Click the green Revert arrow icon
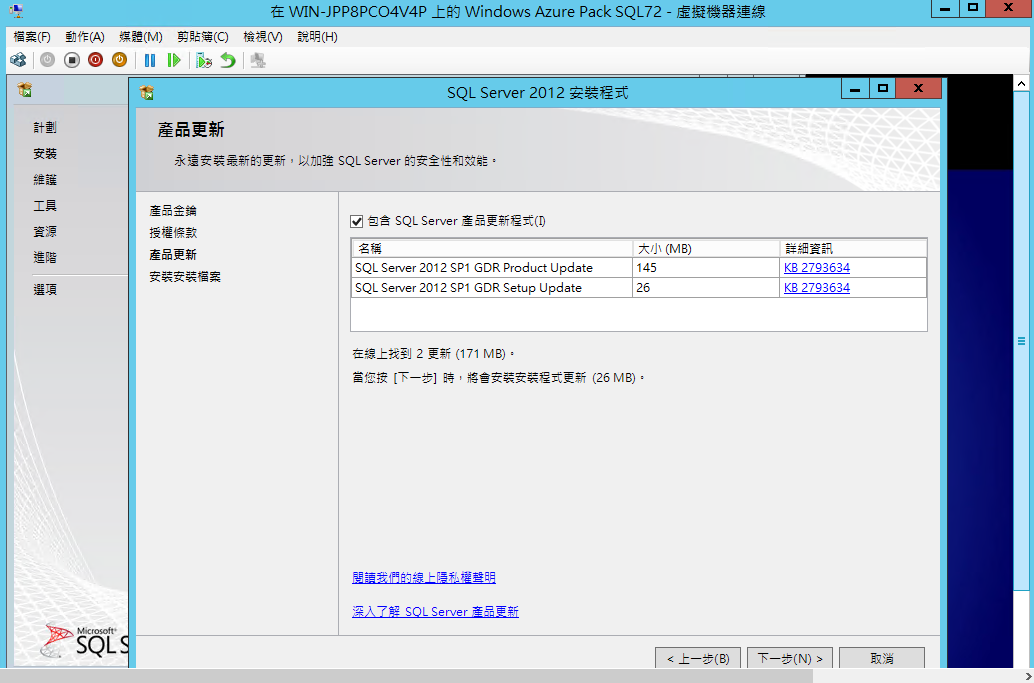Viewport: 1034px width, 683px height. pos(228,61)
